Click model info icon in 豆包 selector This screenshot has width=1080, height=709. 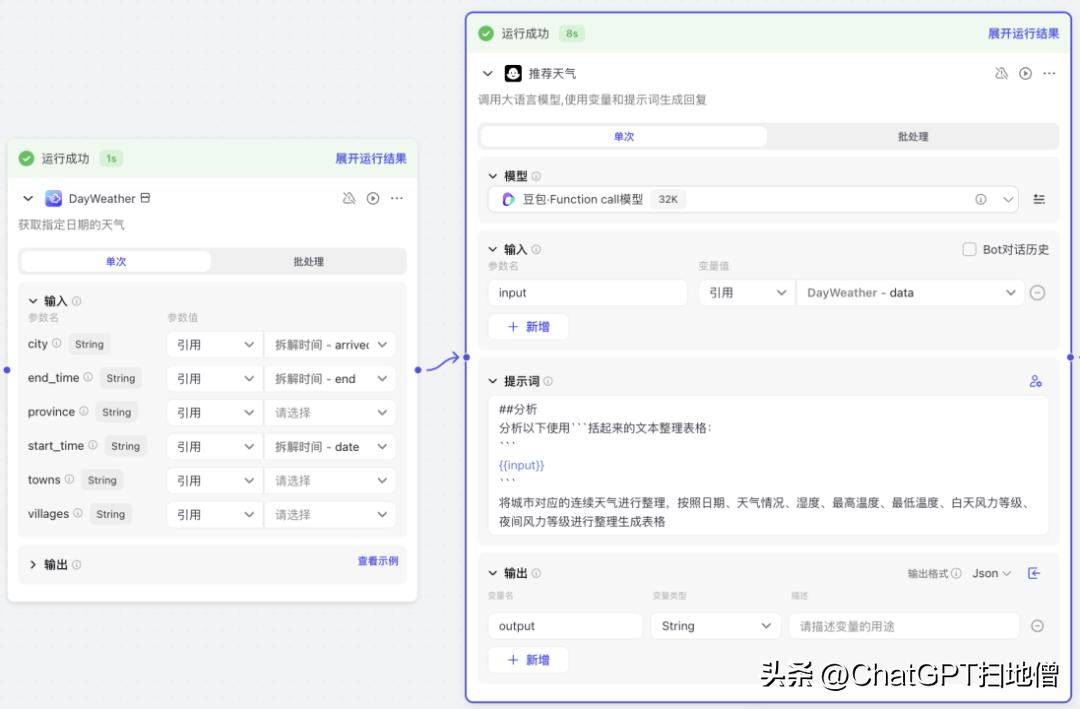[980, 199]
